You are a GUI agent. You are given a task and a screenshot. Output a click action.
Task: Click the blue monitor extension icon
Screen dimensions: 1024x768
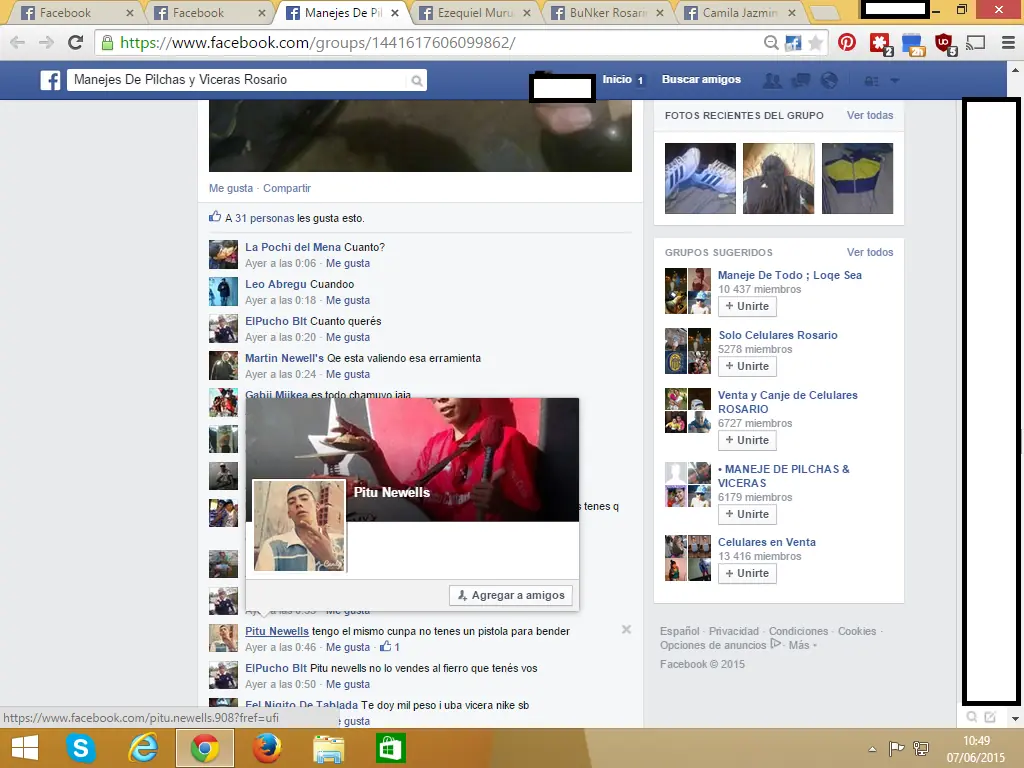912,44
